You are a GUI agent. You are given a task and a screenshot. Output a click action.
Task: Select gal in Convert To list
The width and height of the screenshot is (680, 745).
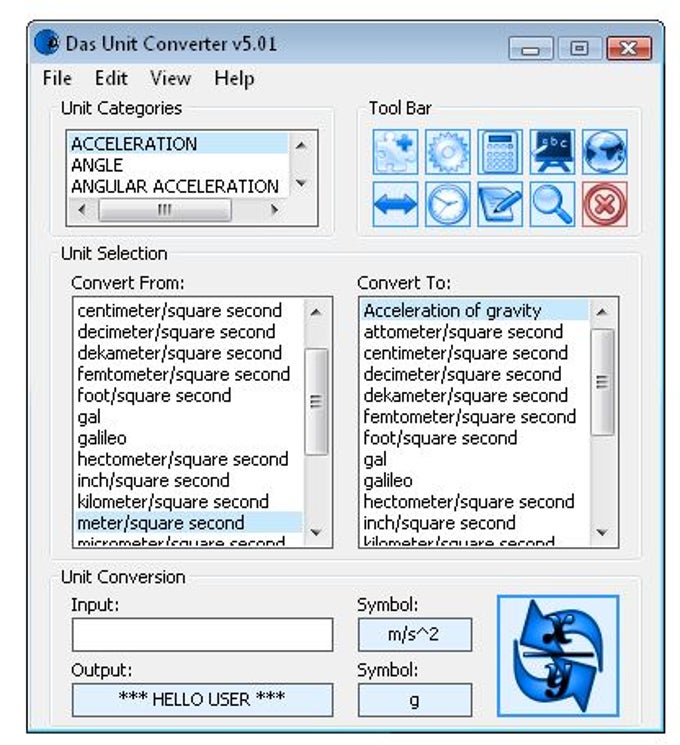tap(474, 459)
